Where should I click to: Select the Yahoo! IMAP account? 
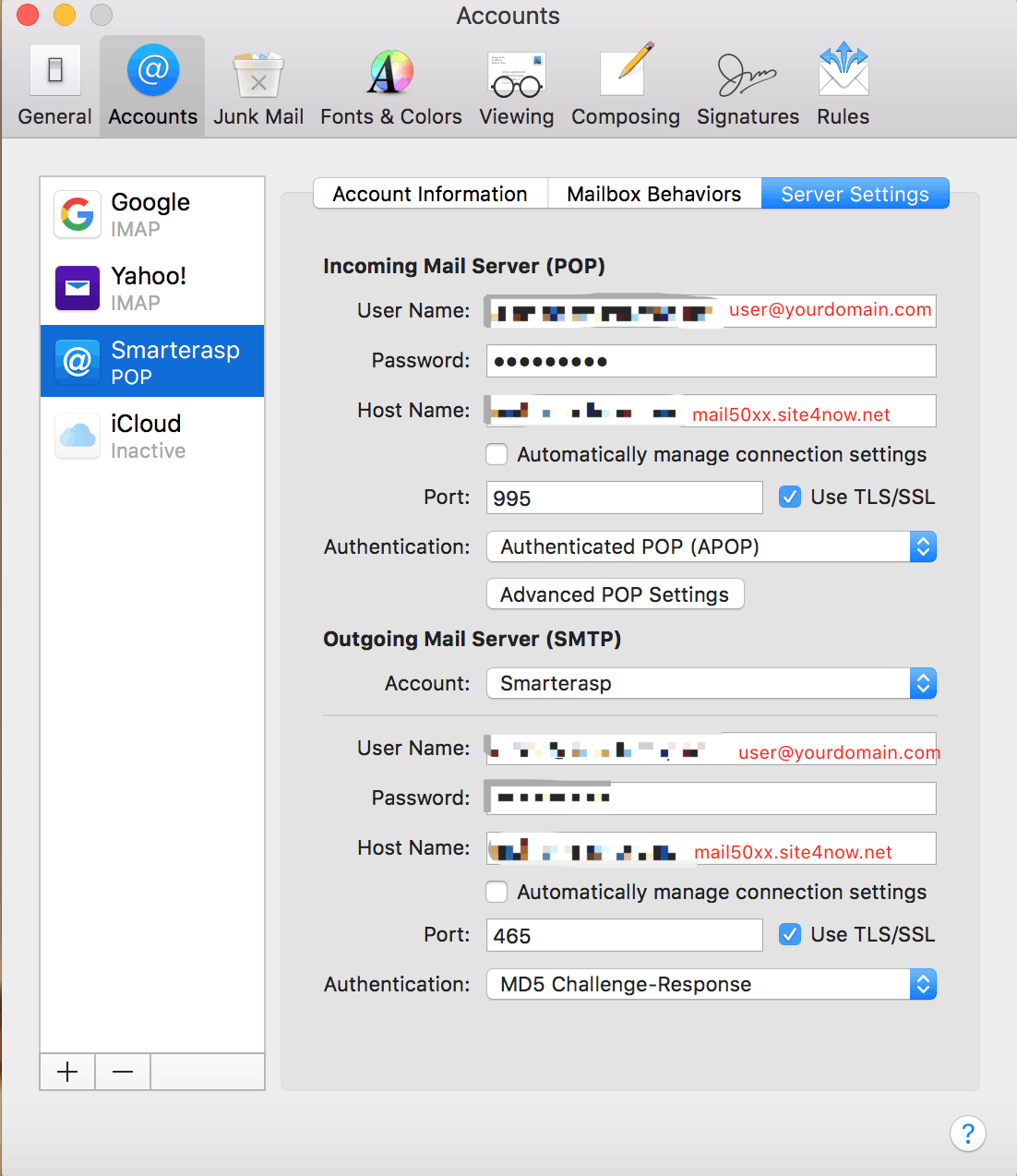pos(152,288)
